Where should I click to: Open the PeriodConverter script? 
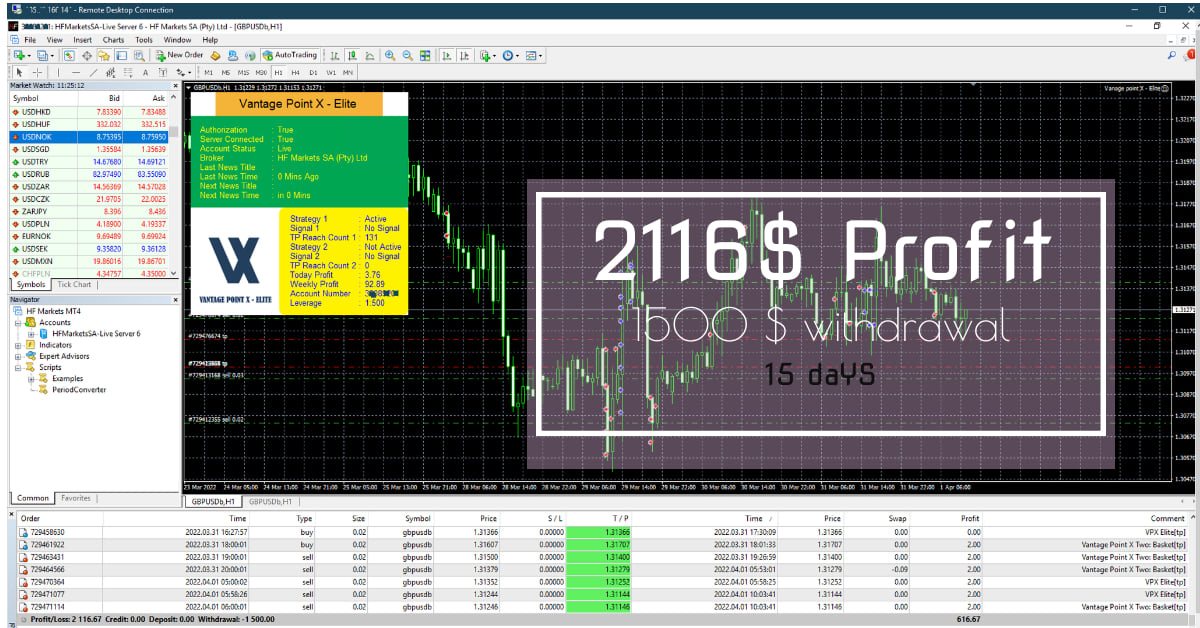[x=79, y=390]
